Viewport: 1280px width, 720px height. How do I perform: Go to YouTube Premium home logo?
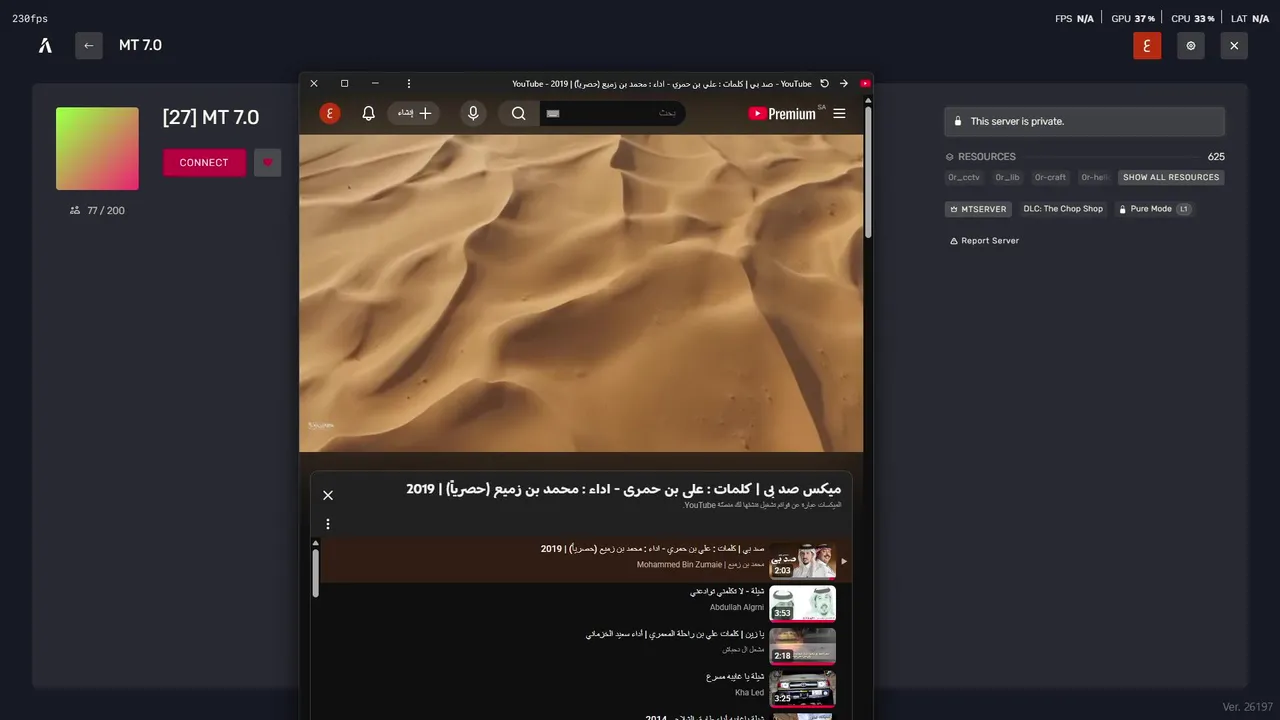coord(782,114)
